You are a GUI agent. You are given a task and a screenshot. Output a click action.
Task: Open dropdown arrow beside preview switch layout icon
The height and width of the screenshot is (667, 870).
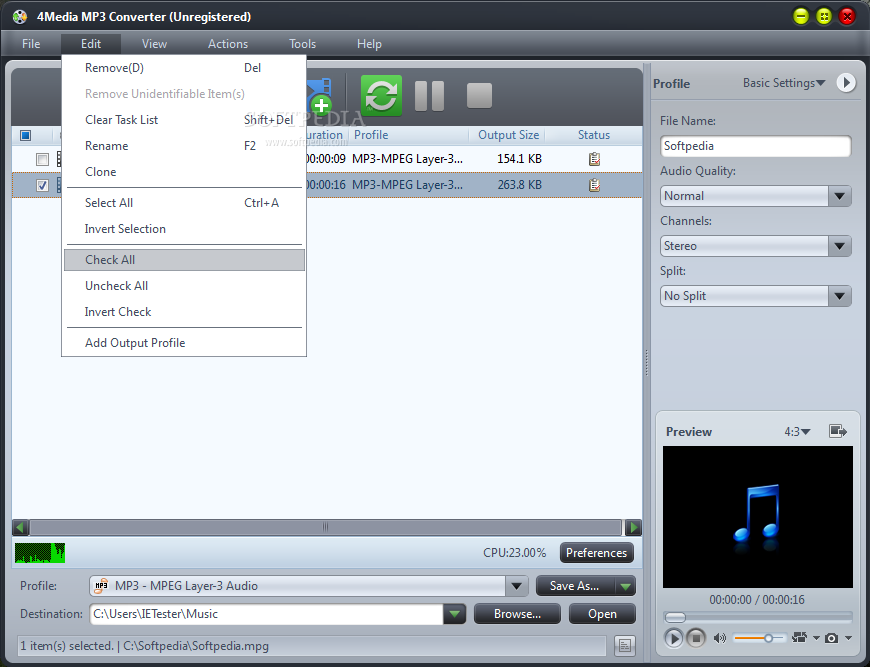(x=816, y=638)
